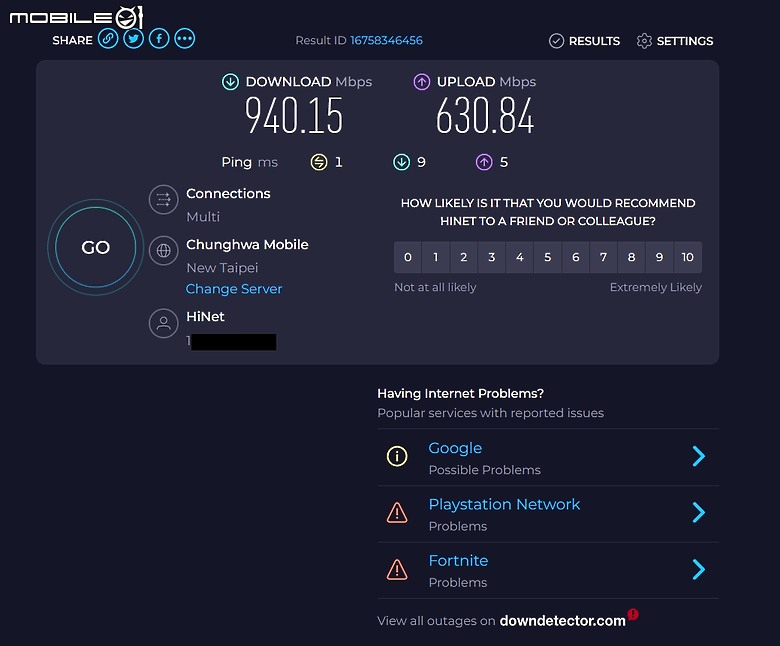Rate recommendation score 8
The height and width of the screenshot is (646, 780).
click(631, 257)
